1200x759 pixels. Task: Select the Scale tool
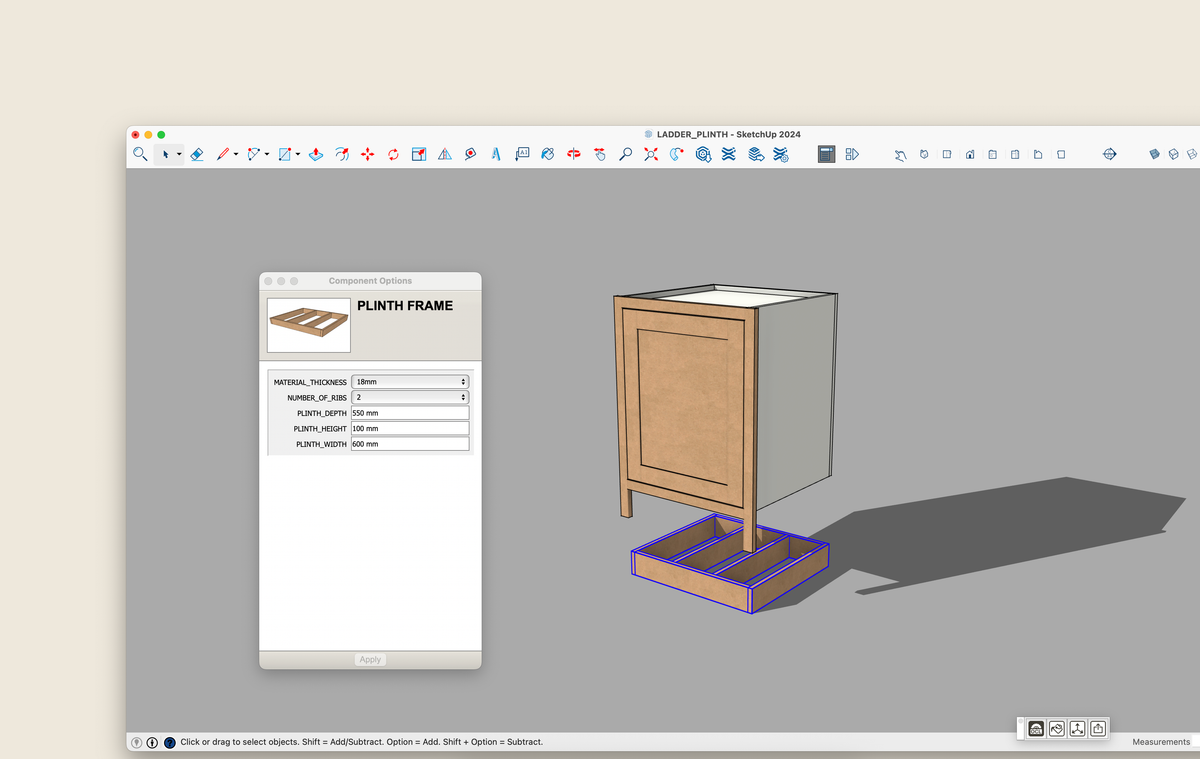[x=419, y=154]
